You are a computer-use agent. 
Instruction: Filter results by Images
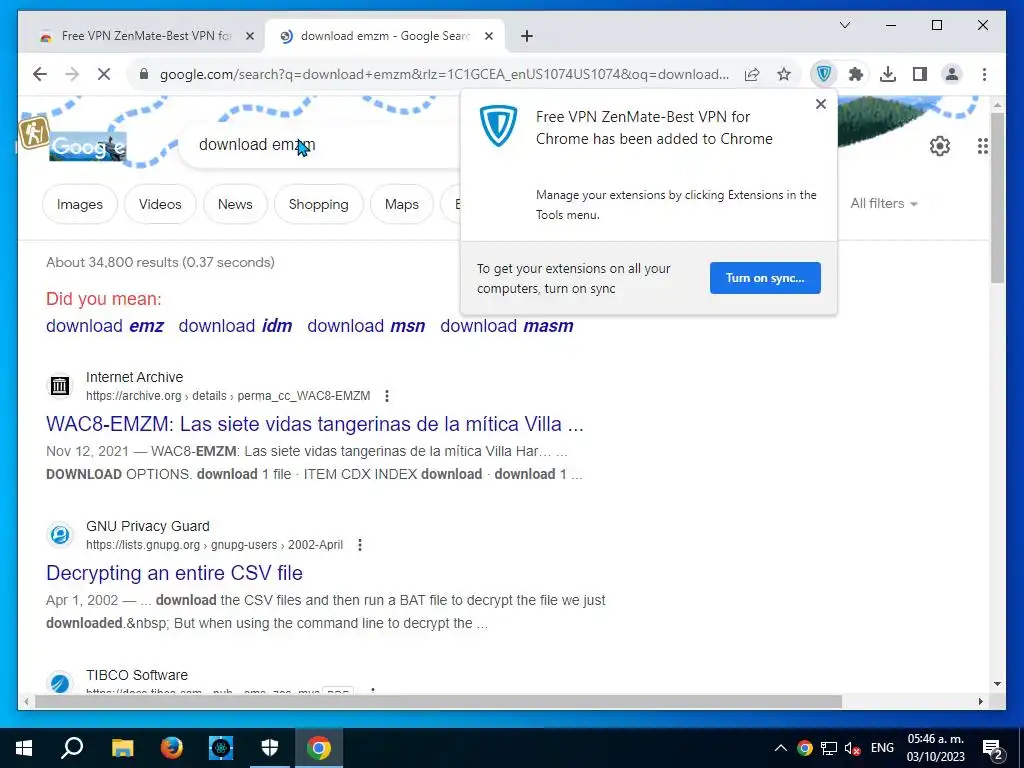click(x=80, y=204)
